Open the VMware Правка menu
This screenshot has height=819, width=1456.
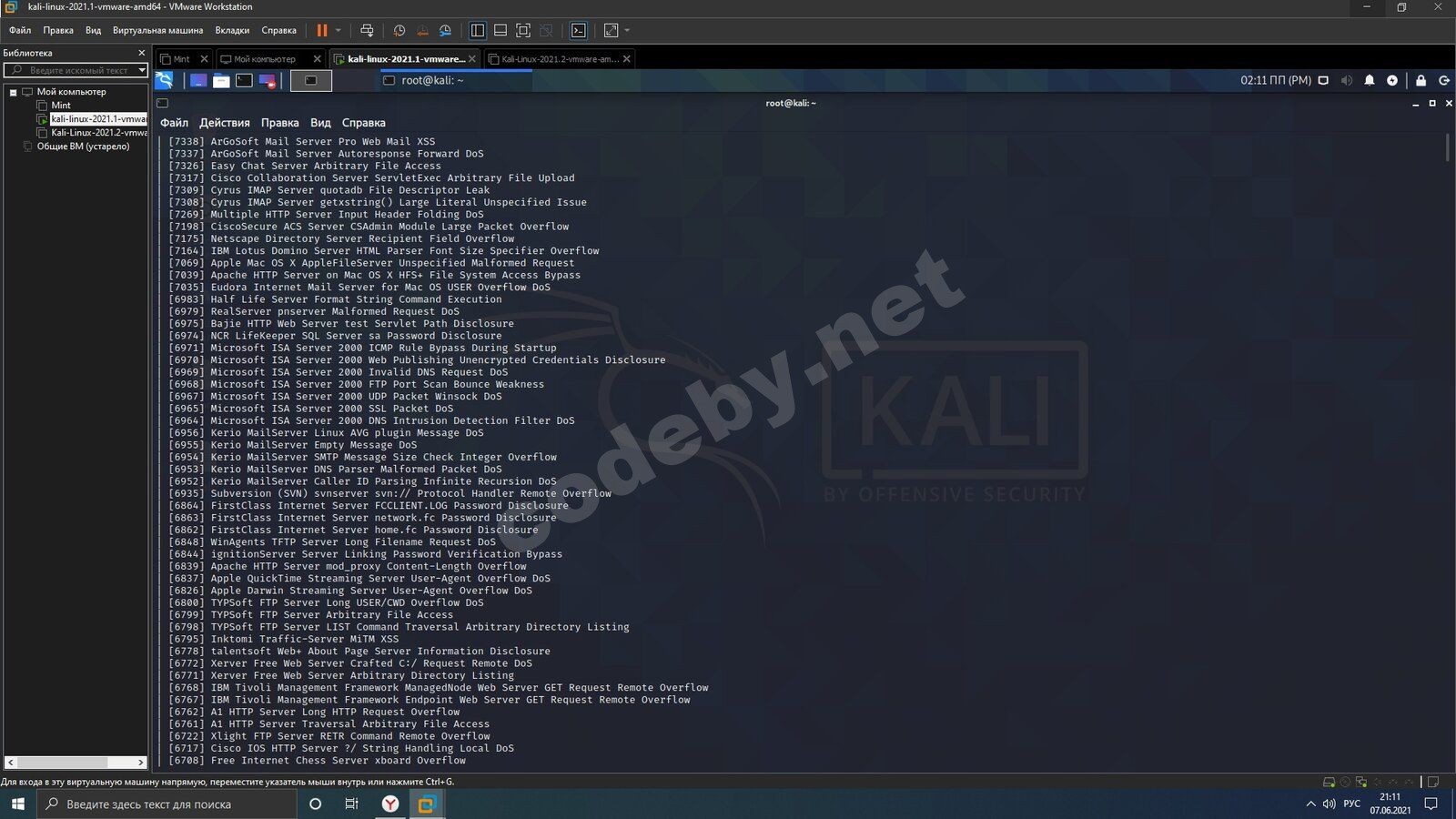[58, 30]
